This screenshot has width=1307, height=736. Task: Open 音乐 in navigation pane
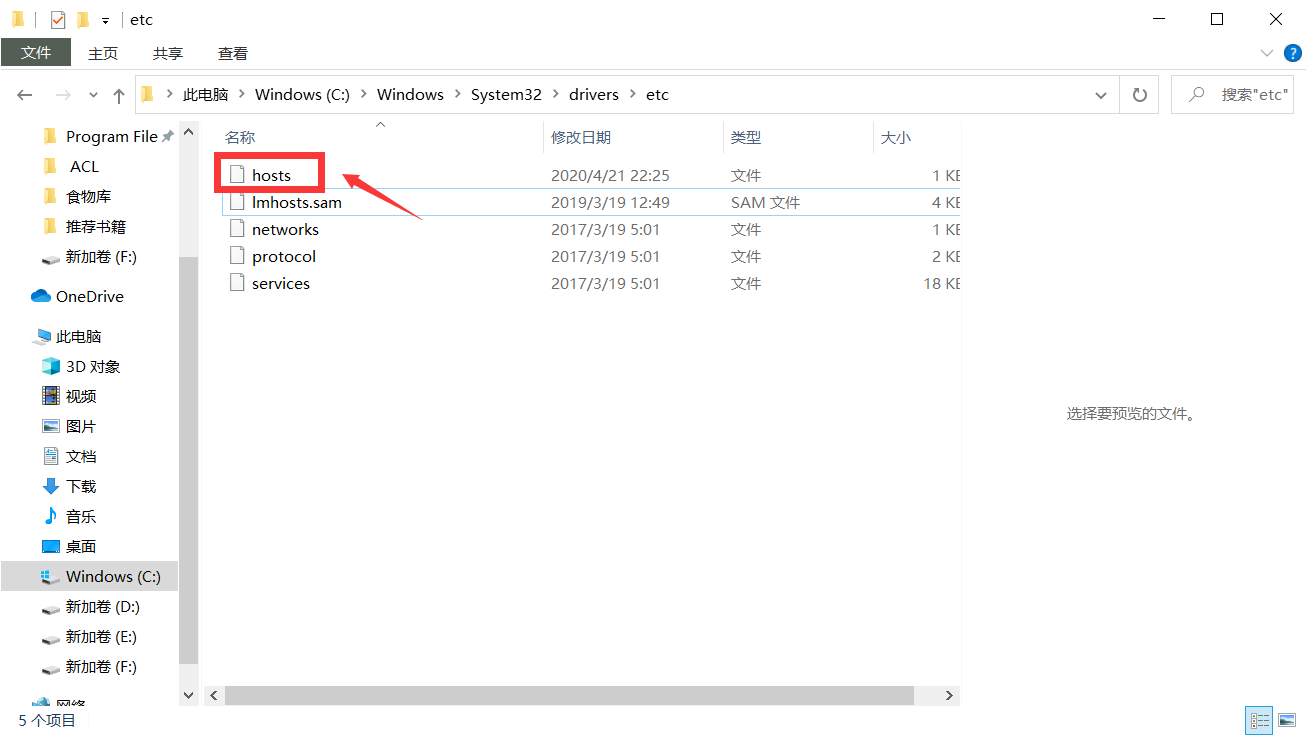pos(80,516)
